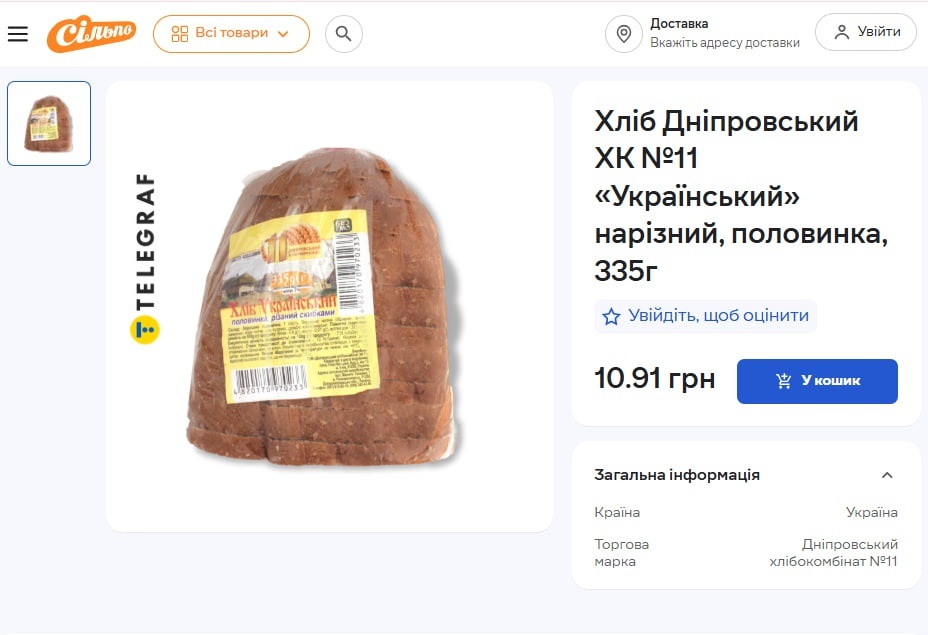Select the bread product thumbnail
Viewport: 928px width, 635px height.
pyautogui.click(x=49, y=123)
